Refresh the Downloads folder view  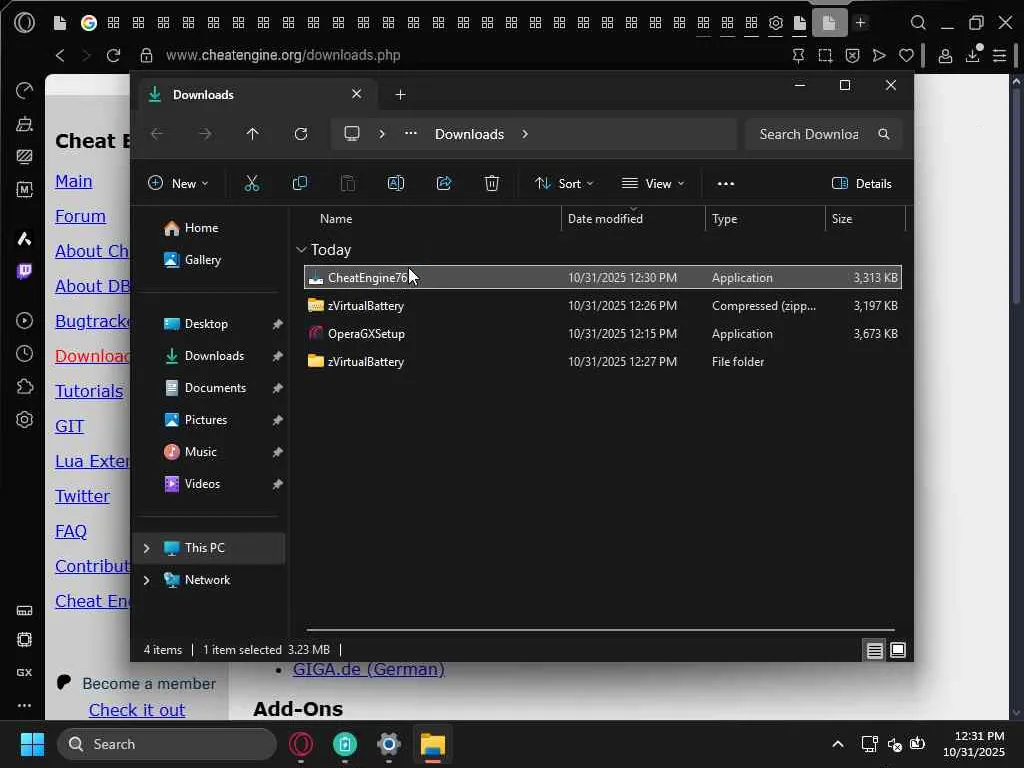pos(300,134)
